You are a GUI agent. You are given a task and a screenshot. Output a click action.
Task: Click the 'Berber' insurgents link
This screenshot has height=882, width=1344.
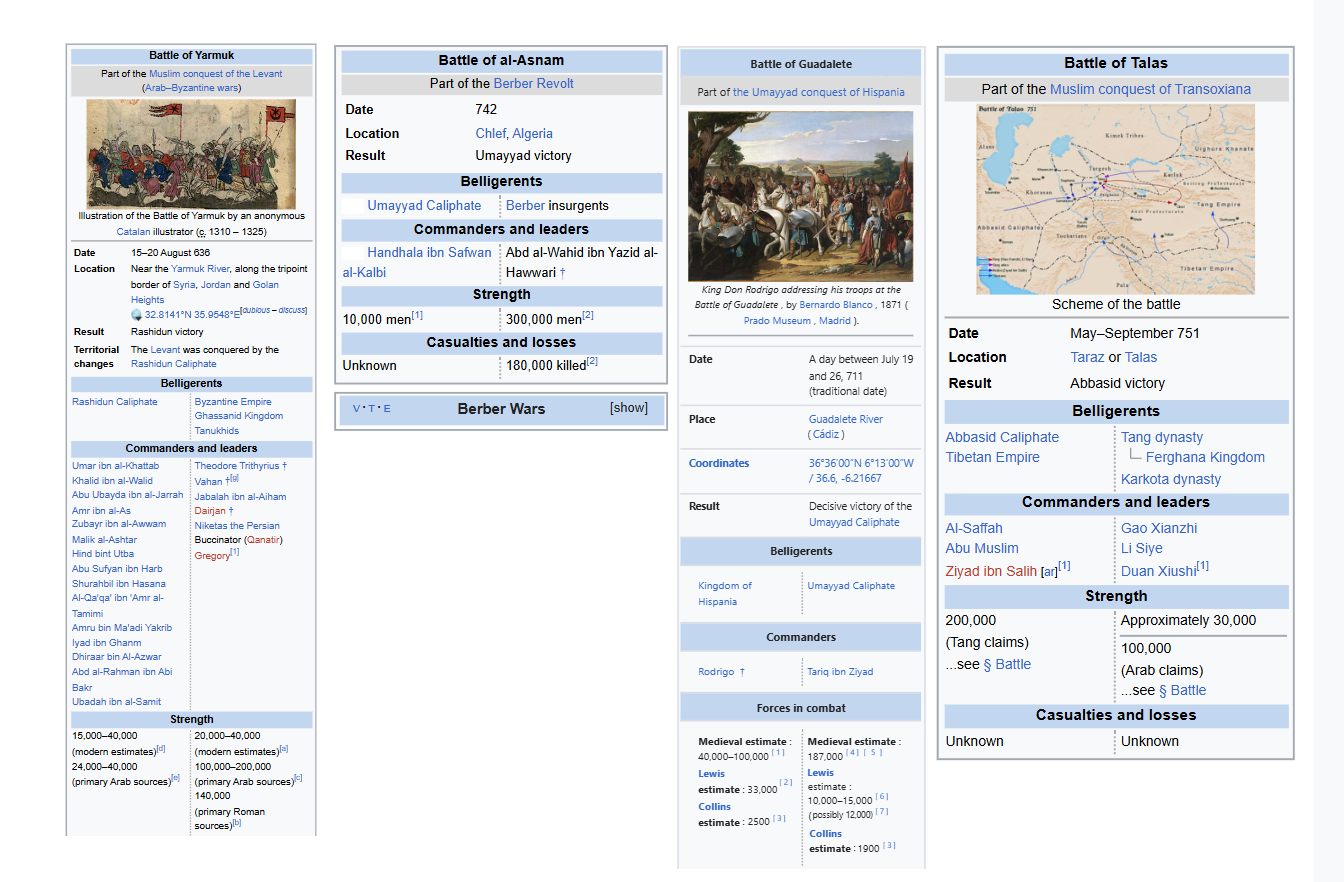point(526,206)
